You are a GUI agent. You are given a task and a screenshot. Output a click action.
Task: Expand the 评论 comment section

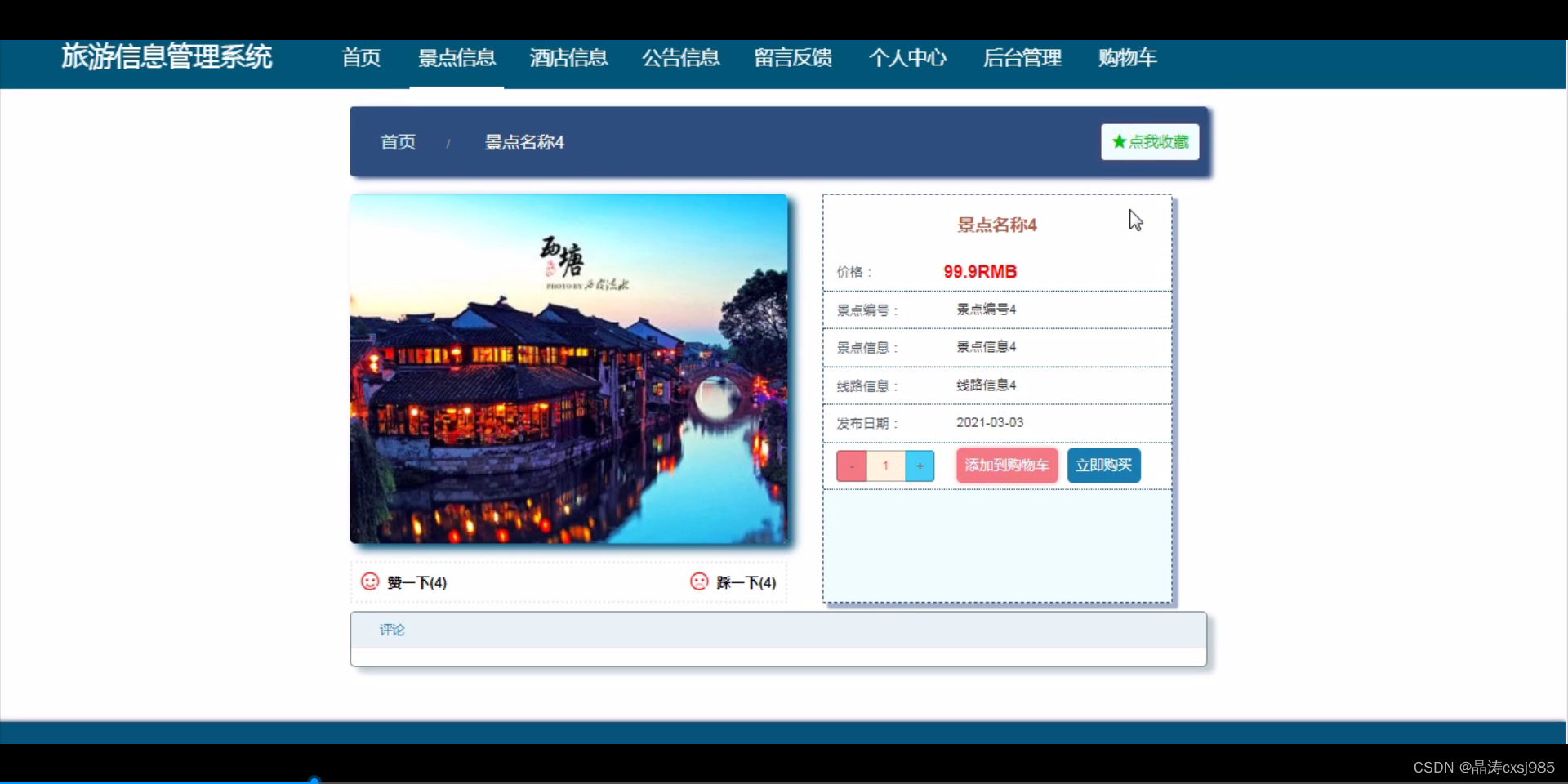[x=392, y=630]
